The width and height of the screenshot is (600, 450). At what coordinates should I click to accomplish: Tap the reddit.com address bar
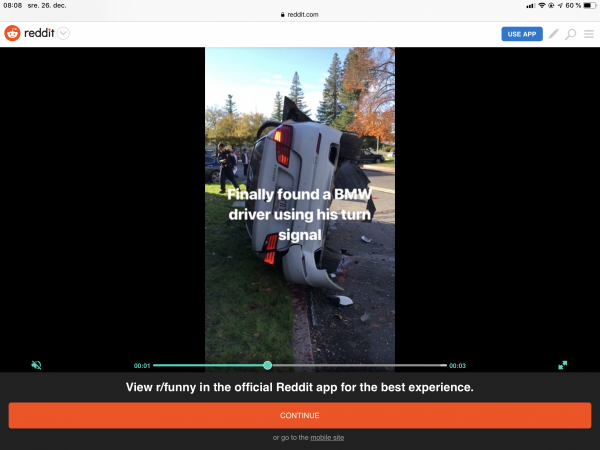tap(300, 15)
